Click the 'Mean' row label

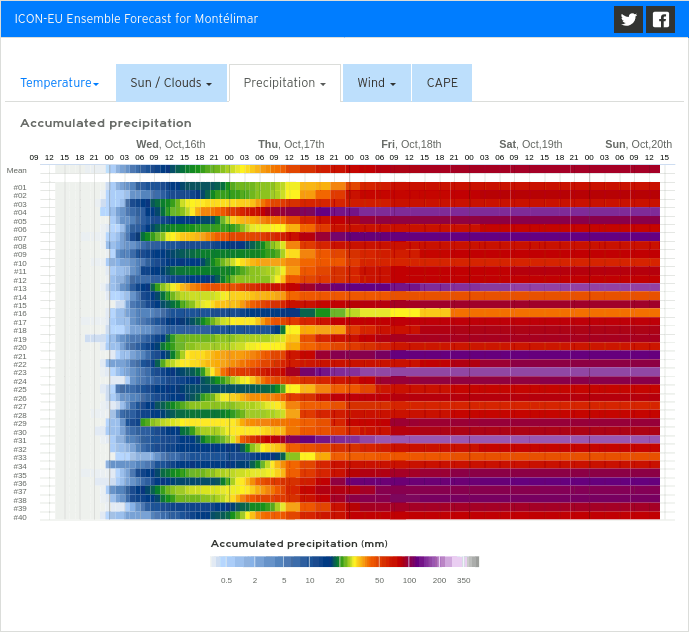click(x=17, y=171)
